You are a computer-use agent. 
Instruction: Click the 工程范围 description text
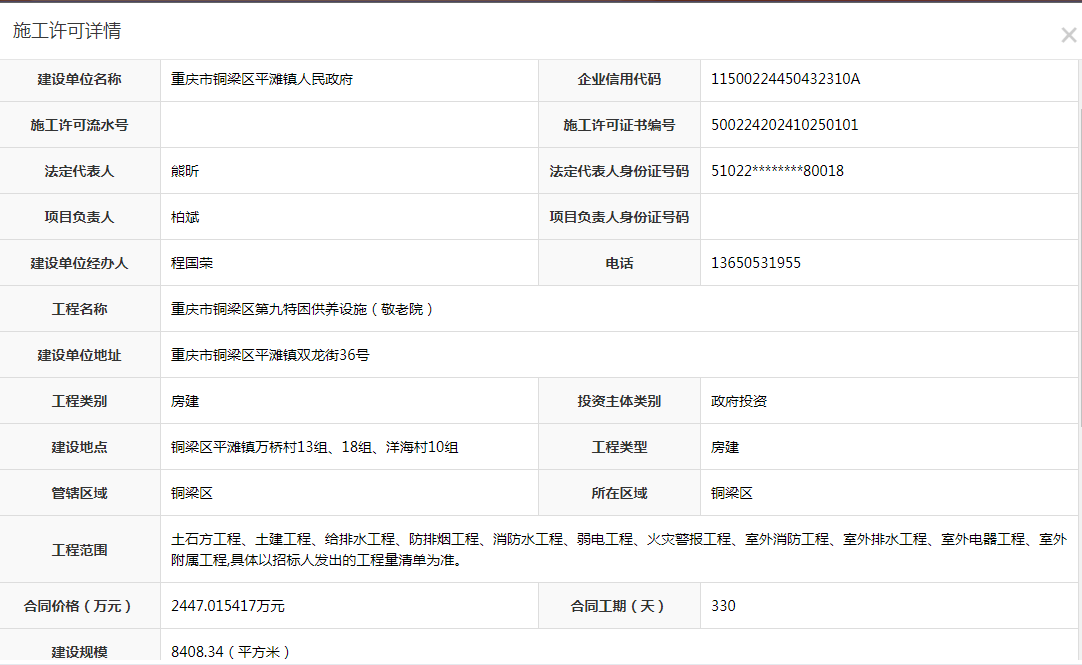tap(618, 550)
